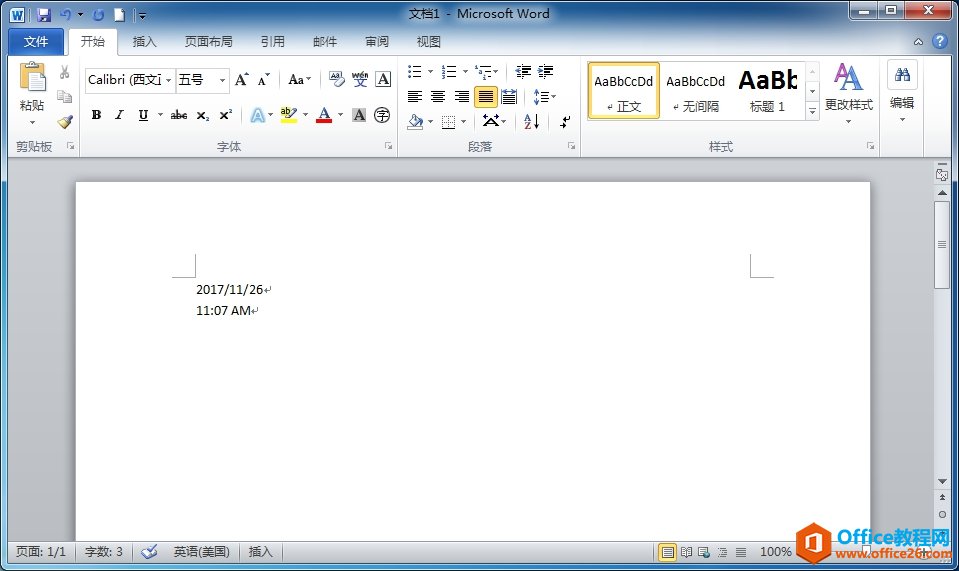This screenshot has width=959, height=571.
Task: Click the Format Painter brush icon
Action: click(65, 121)
